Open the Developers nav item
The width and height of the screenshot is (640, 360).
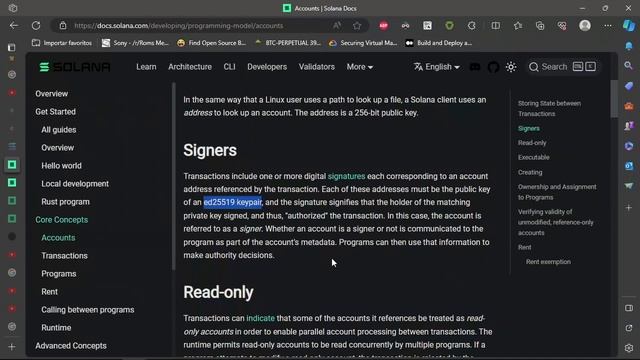(267, 67)
